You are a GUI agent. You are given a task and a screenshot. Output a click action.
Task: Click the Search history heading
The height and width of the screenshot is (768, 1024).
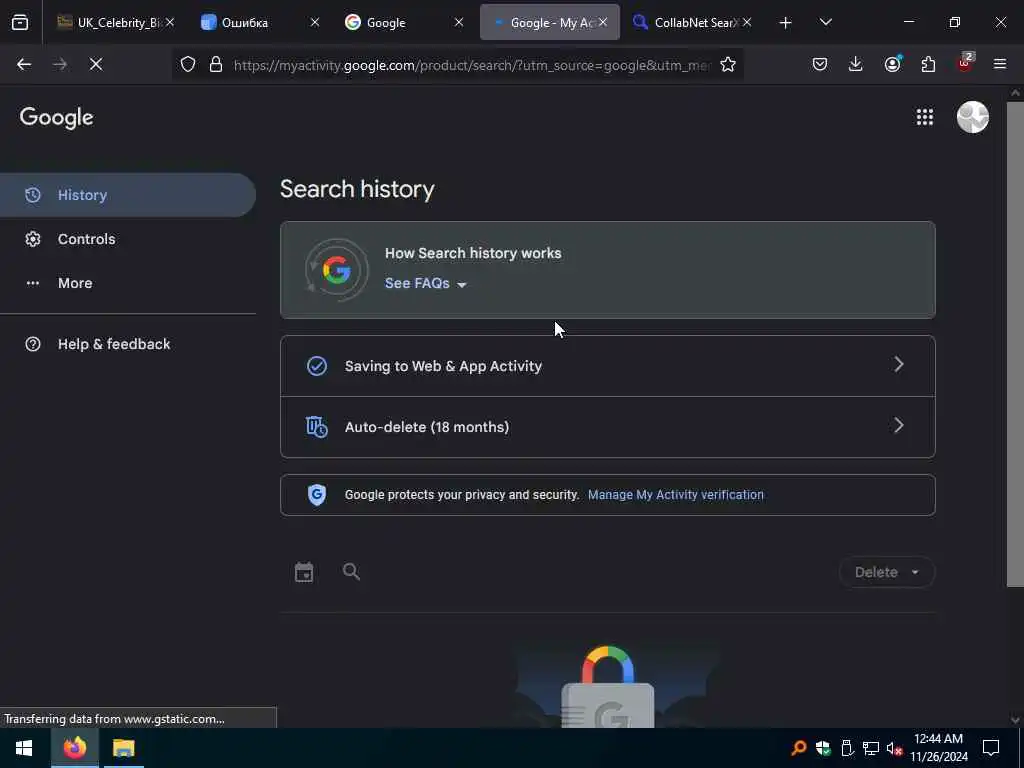pos(357,189)
